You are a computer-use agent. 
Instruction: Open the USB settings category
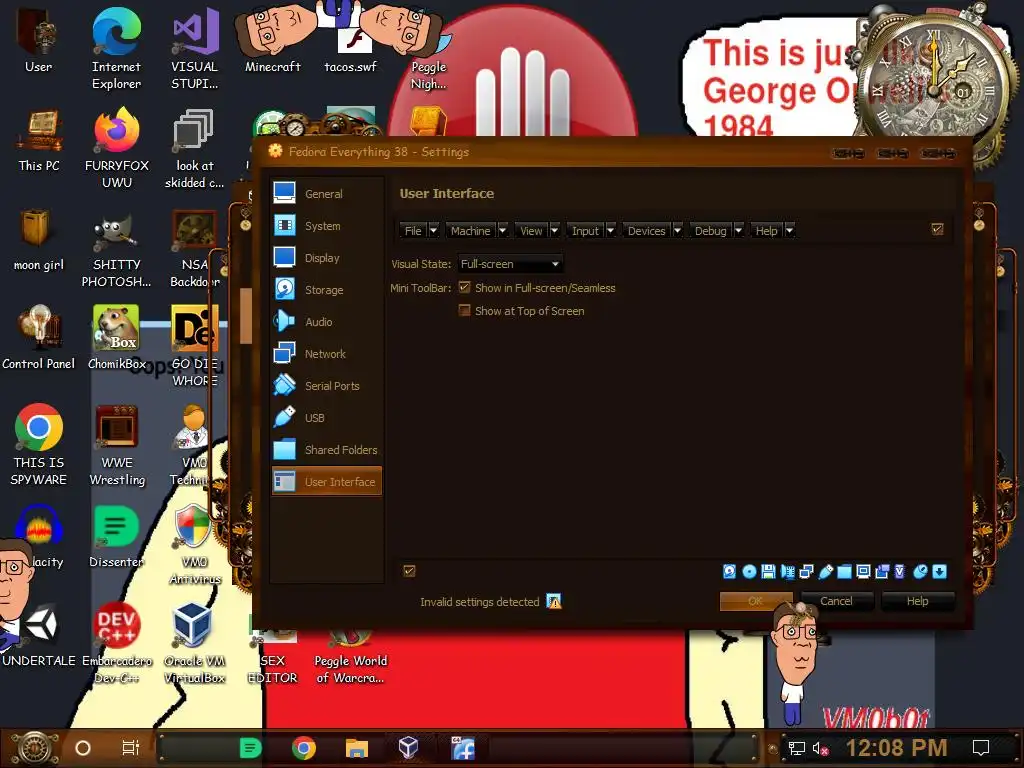tap(327, 418)
